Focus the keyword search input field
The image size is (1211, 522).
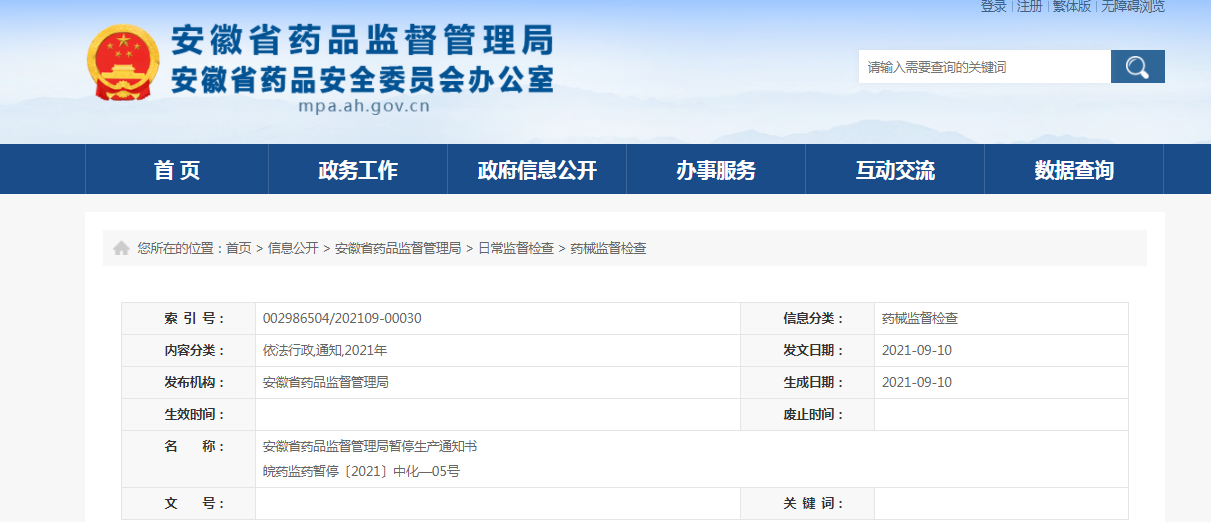click(985, 67)
